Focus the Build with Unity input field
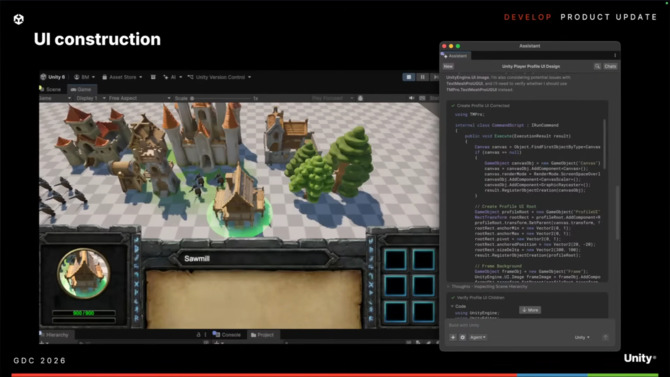670x377 pixels. pyautogui.click(x=529, y=325)
